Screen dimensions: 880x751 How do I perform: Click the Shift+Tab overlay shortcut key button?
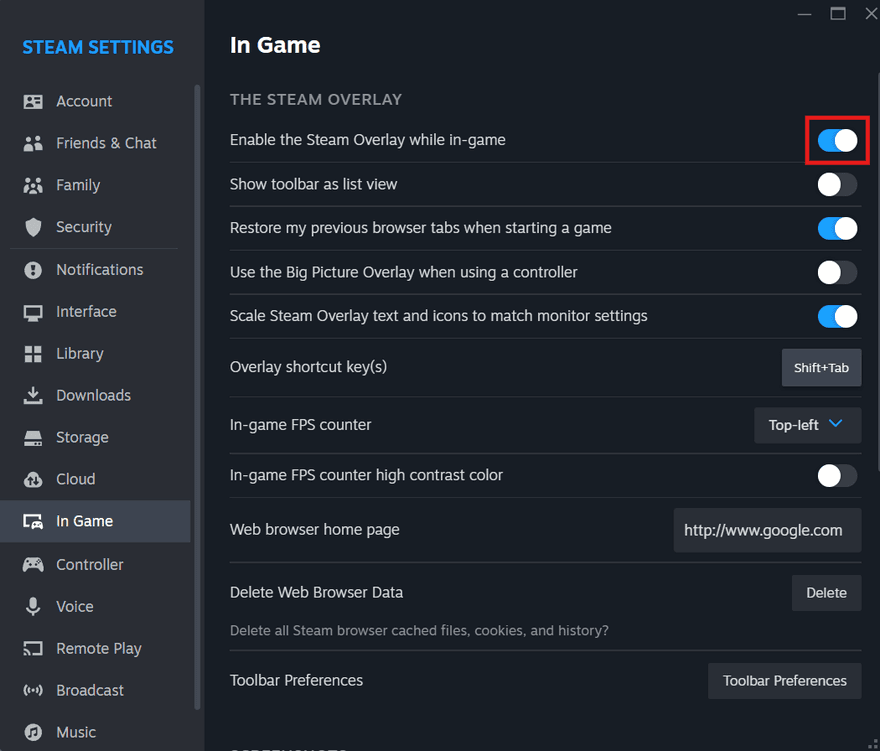pyautogui.click(x=821, y=367)
